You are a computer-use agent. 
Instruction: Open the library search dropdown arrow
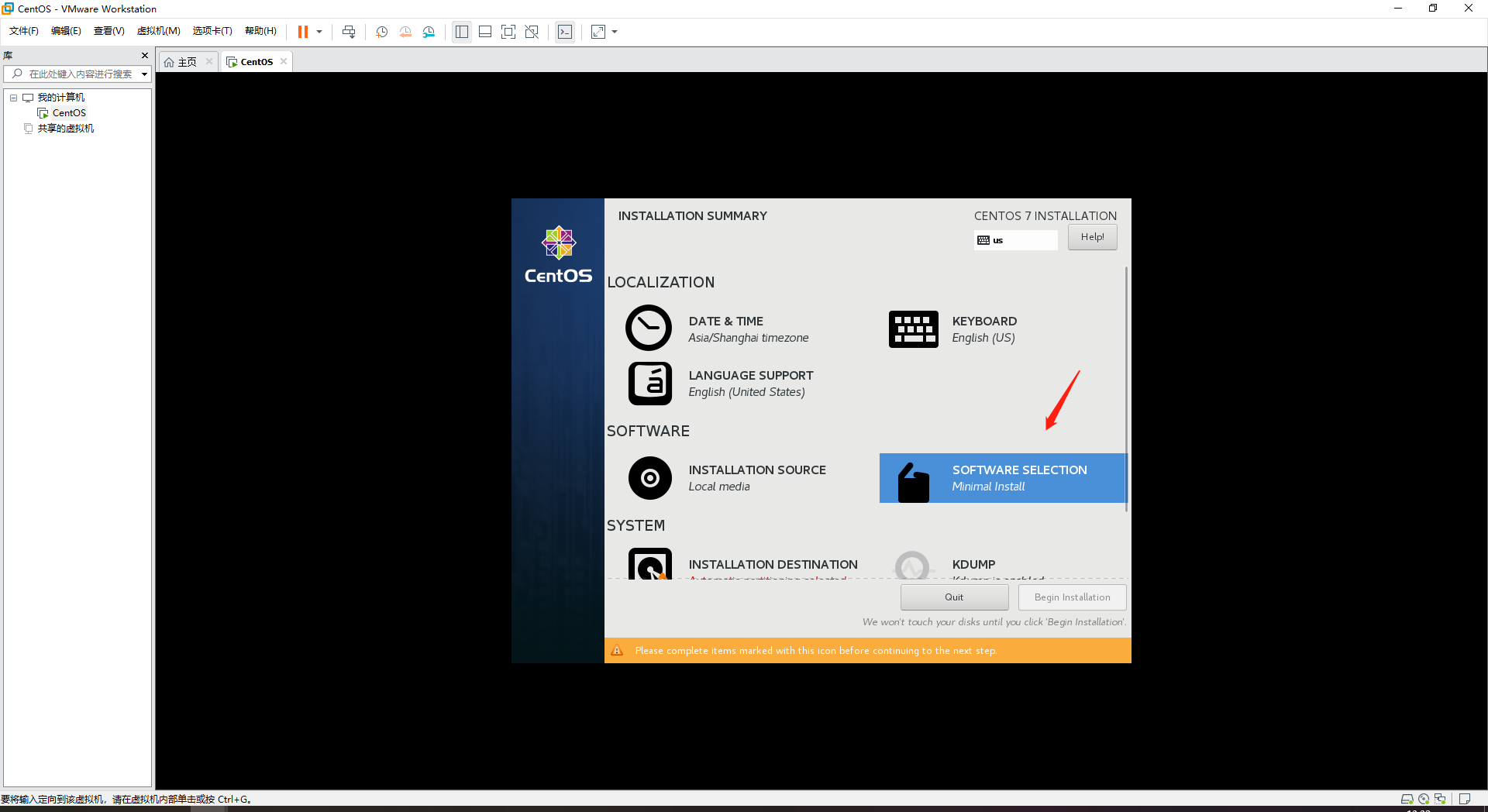click(144, 74)
